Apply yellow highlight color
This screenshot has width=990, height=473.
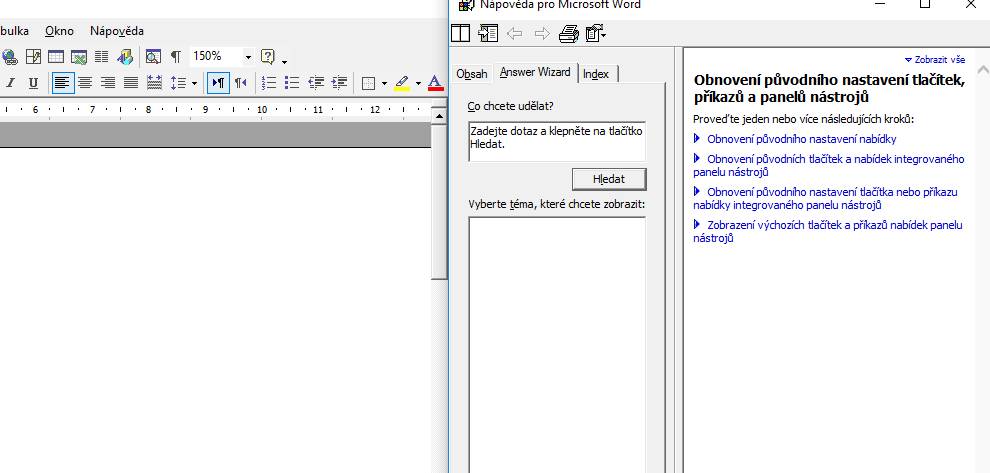pyautogui.click(x=402, y=83)
